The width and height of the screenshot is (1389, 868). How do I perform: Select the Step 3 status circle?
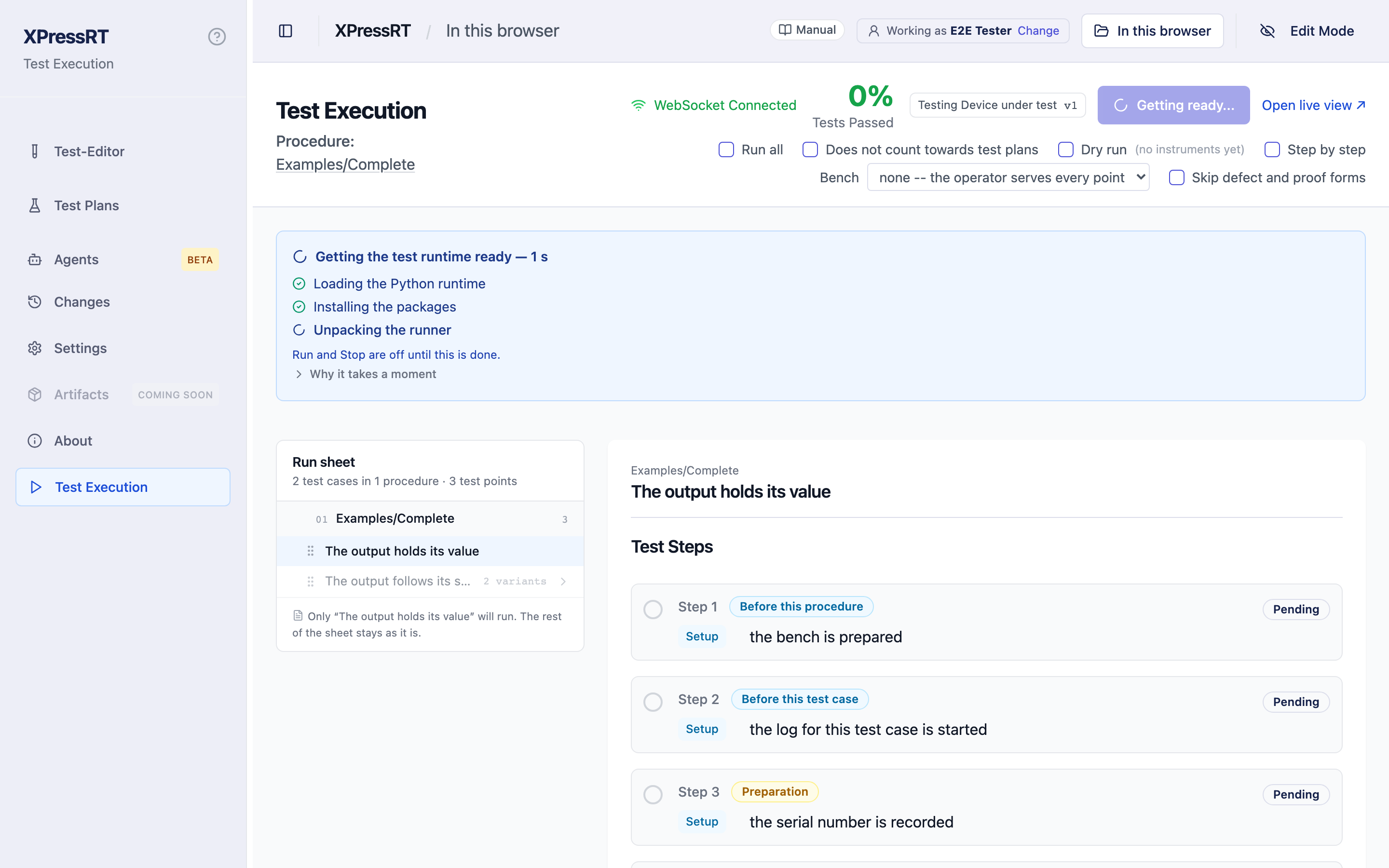[653, 795]
